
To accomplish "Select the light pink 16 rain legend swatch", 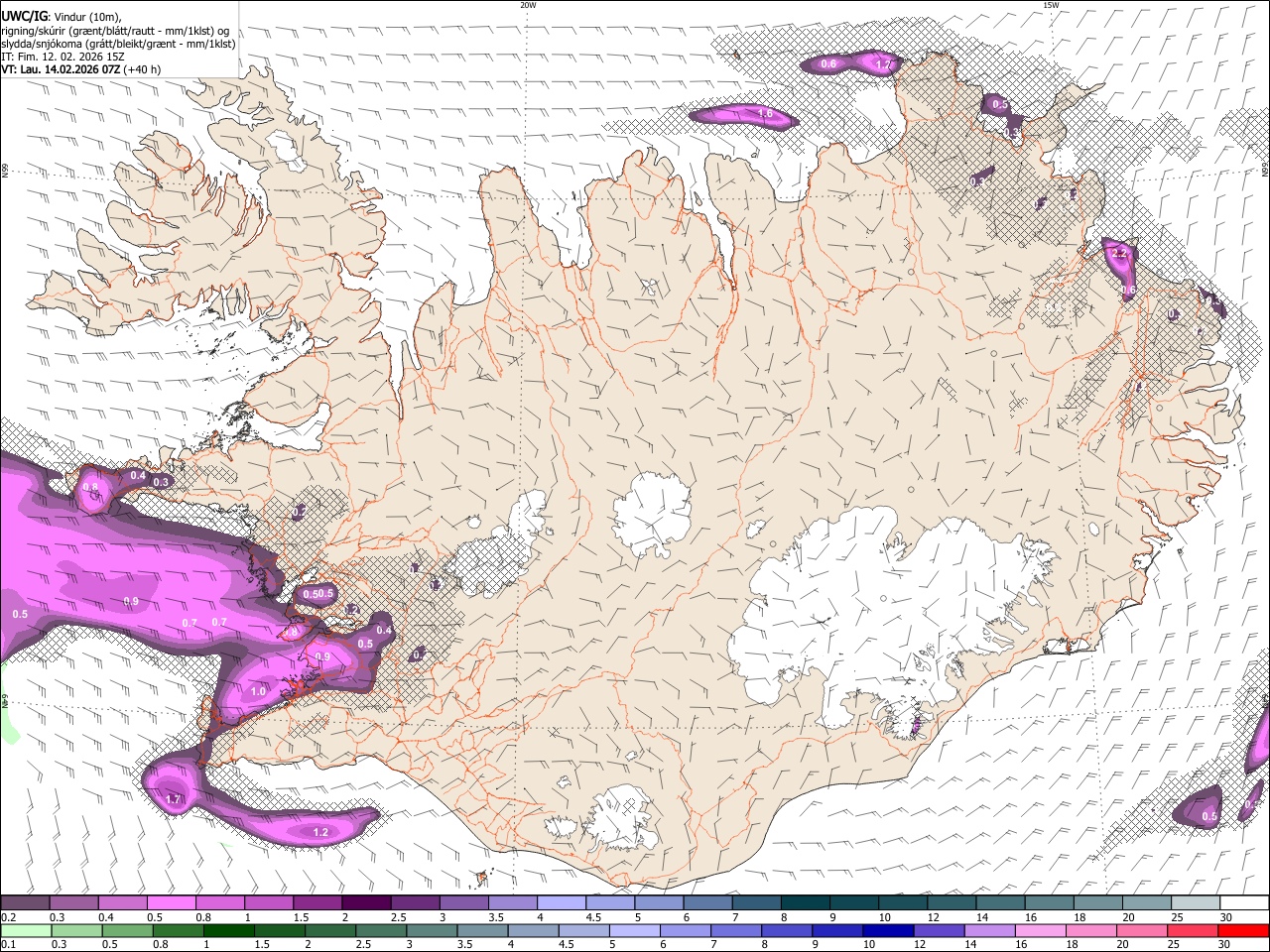I will point(1040,930).
